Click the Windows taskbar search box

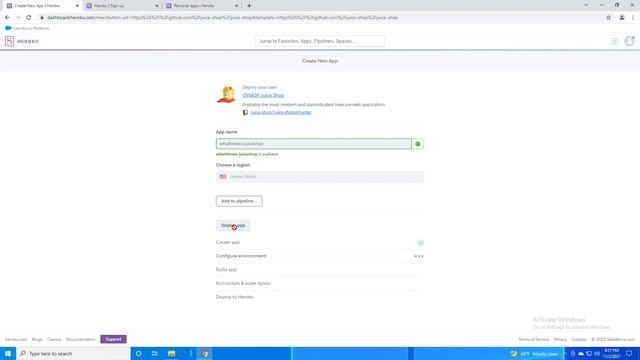73,353
